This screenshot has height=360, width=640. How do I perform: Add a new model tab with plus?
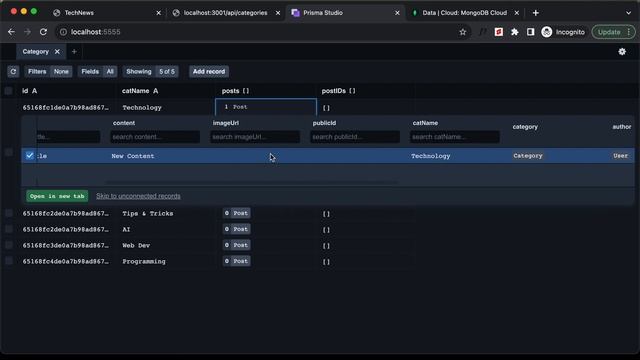click(x=74, y=52)
